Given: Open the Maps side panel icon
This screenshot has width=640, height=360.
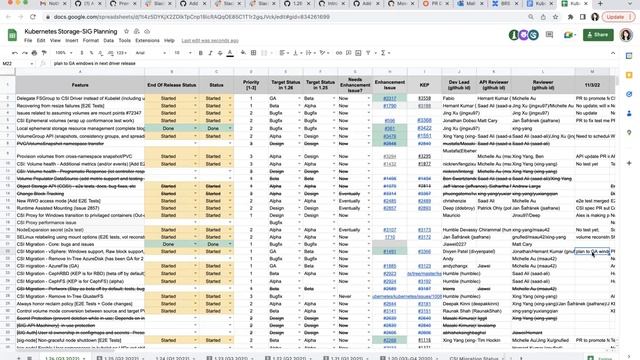Looking at the screenshot, I should [629, 133].
